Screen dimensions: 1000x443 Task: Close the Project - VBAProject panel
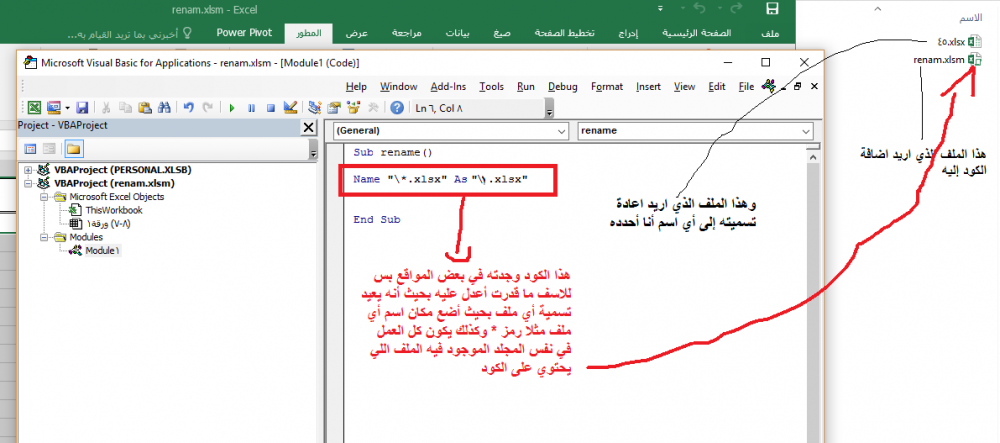click(x=308, y=127)
